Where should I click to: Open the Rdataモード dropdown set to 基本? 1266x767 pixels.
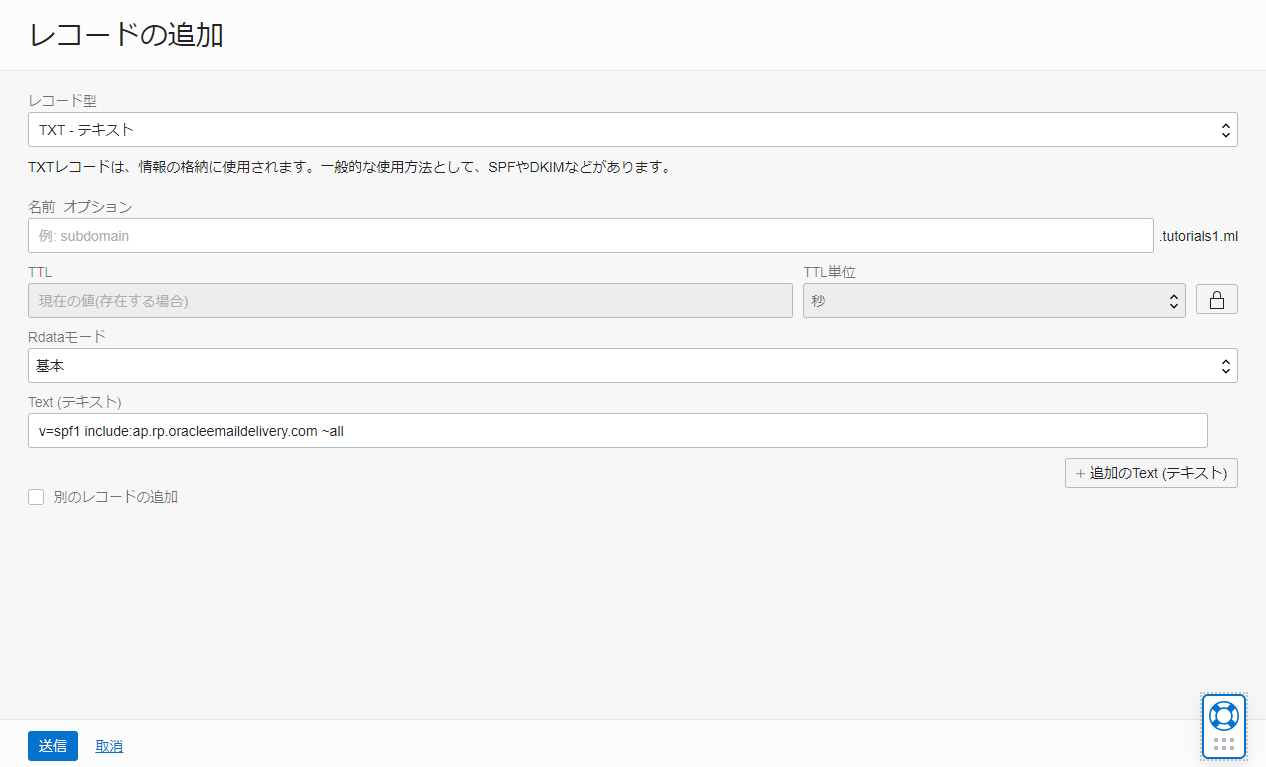(632, 366)
